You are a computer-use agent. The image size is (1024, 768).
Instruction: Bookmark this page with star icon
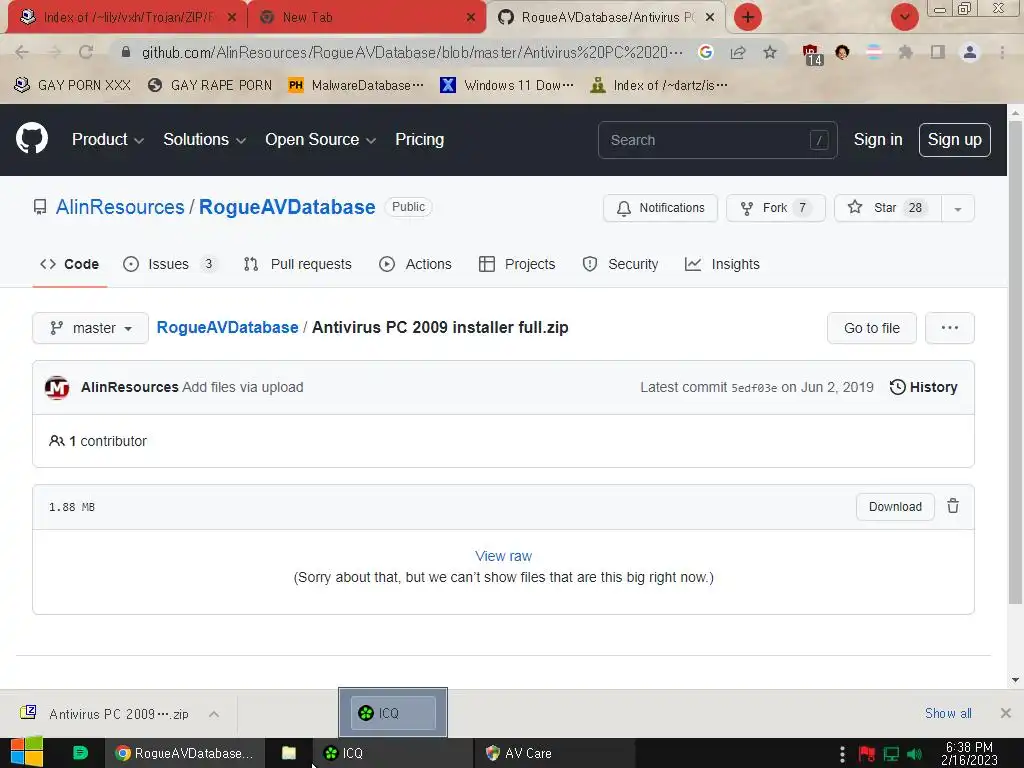(770, 52)
